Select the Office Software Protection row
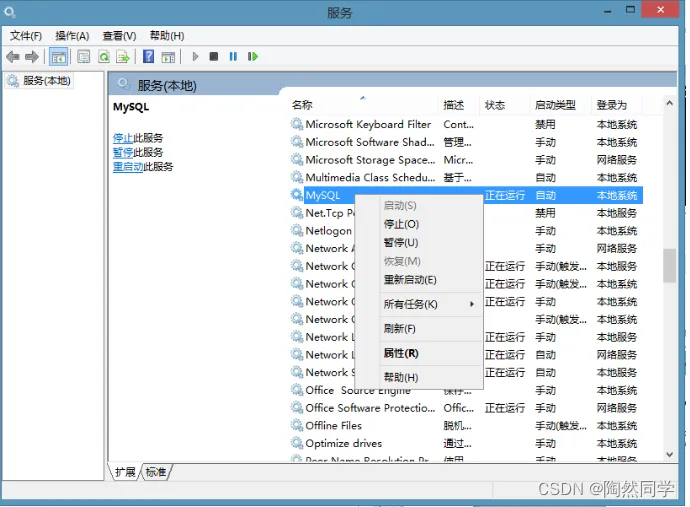The width and height of the screenshot is (690, 507). pyautogui.click(x=466, y=408)
